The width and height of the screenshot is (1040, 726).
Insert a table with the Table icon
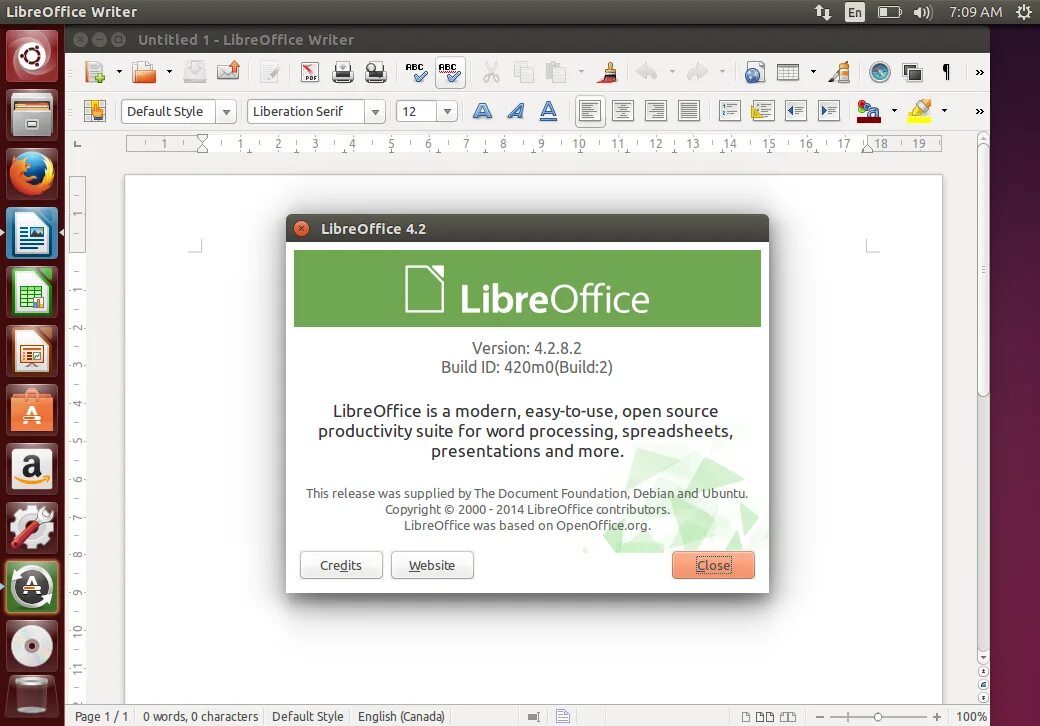click(788, 72)
